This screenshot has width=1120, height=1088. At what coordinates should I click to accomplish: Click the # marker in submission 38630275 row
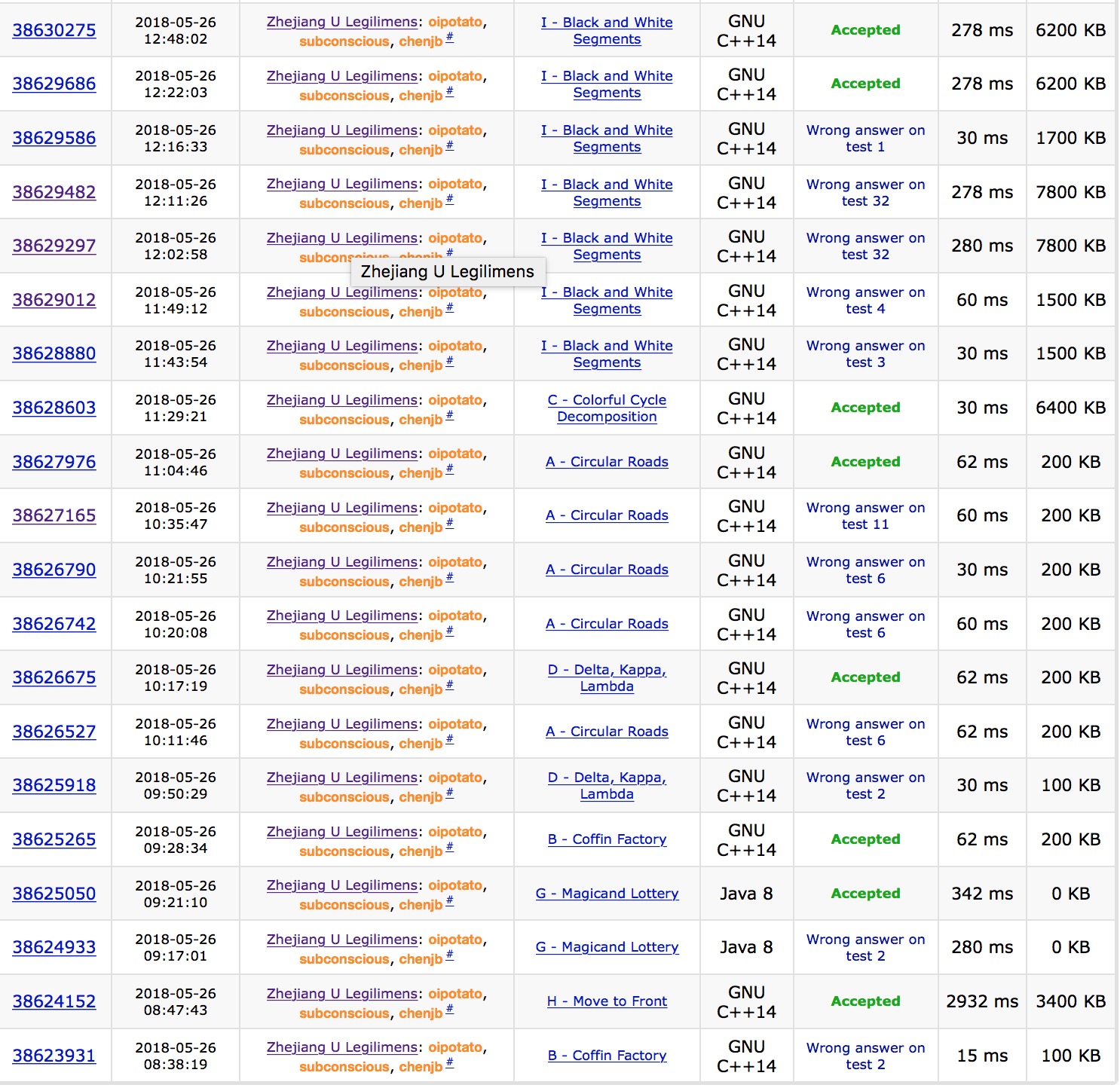tap(449, 38)
